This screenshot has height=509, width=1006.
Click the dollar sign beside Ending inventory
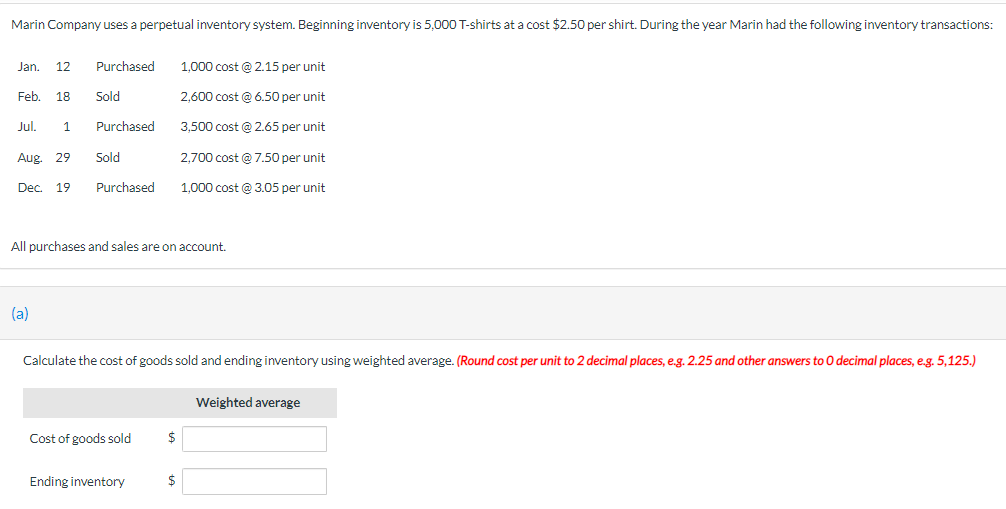[x=171, y=481]
